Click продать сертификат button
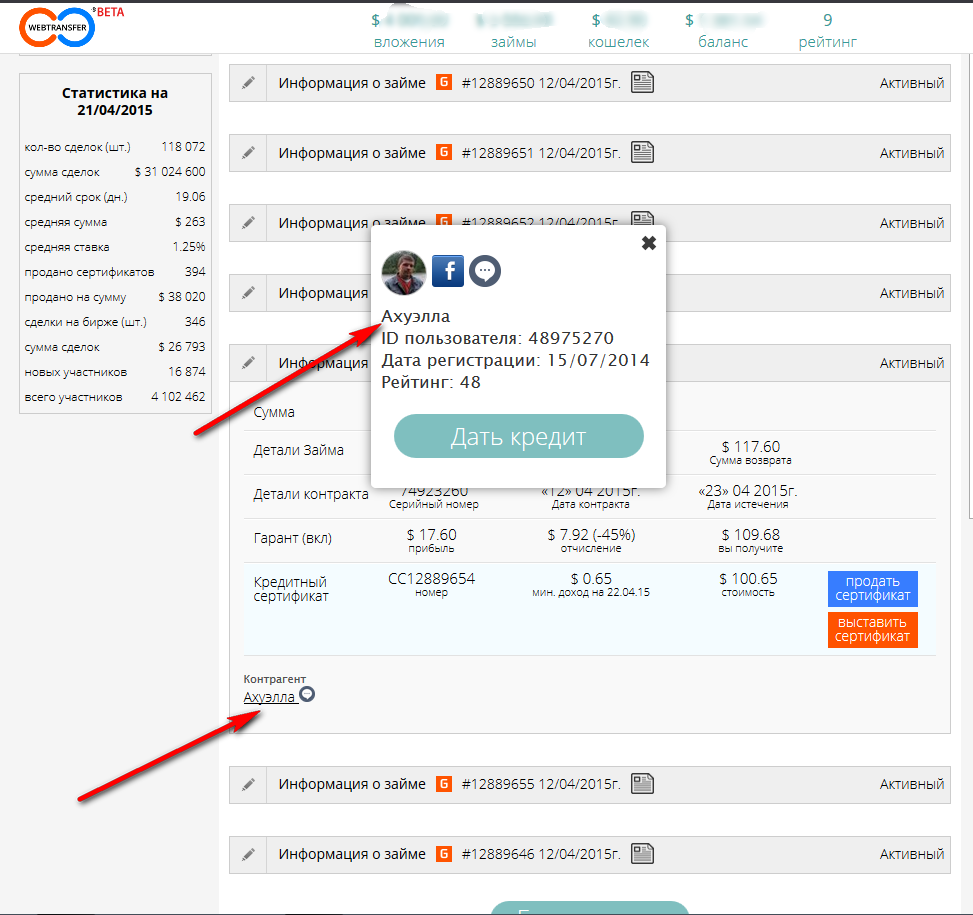973x915 pixels. click(x=872, y=589)
